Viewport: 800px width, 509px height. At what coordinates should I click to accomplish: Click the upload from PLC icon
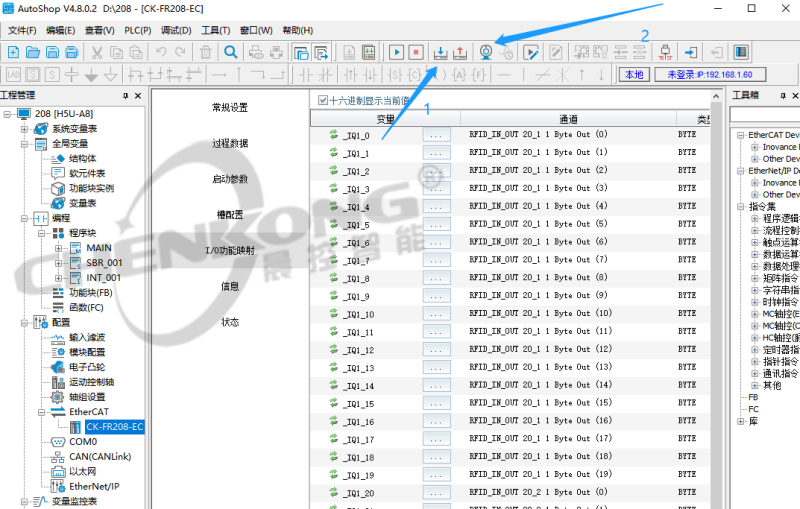(x=460, y=52)
